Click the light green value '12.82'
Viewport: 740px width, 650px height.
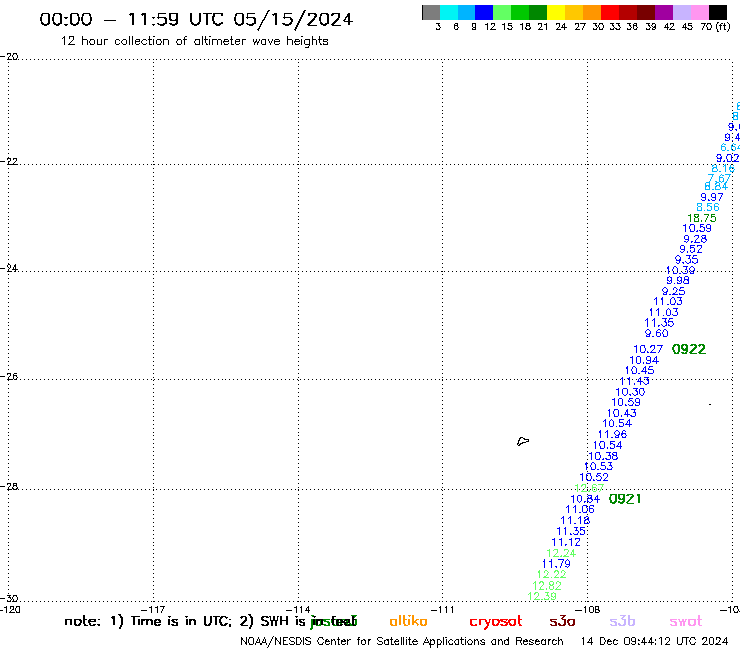tap(547, 586)
